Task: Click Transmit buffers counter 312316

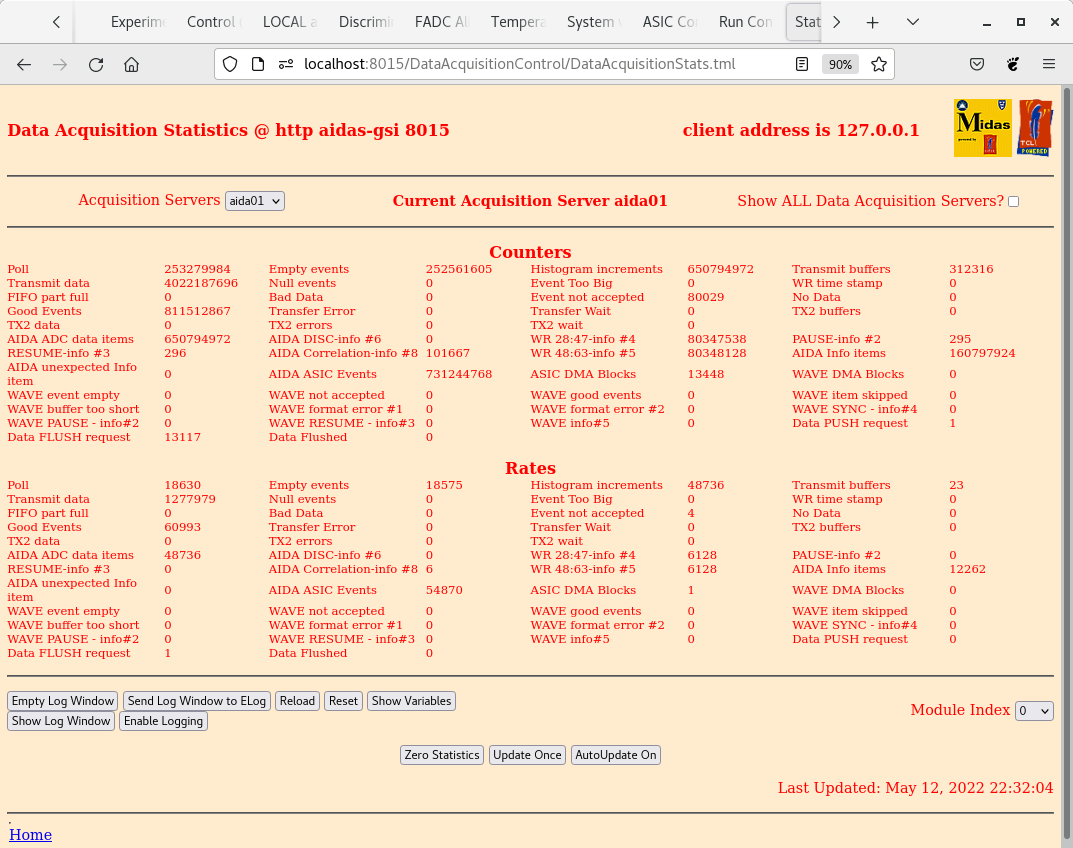Action: coord(971,269)
